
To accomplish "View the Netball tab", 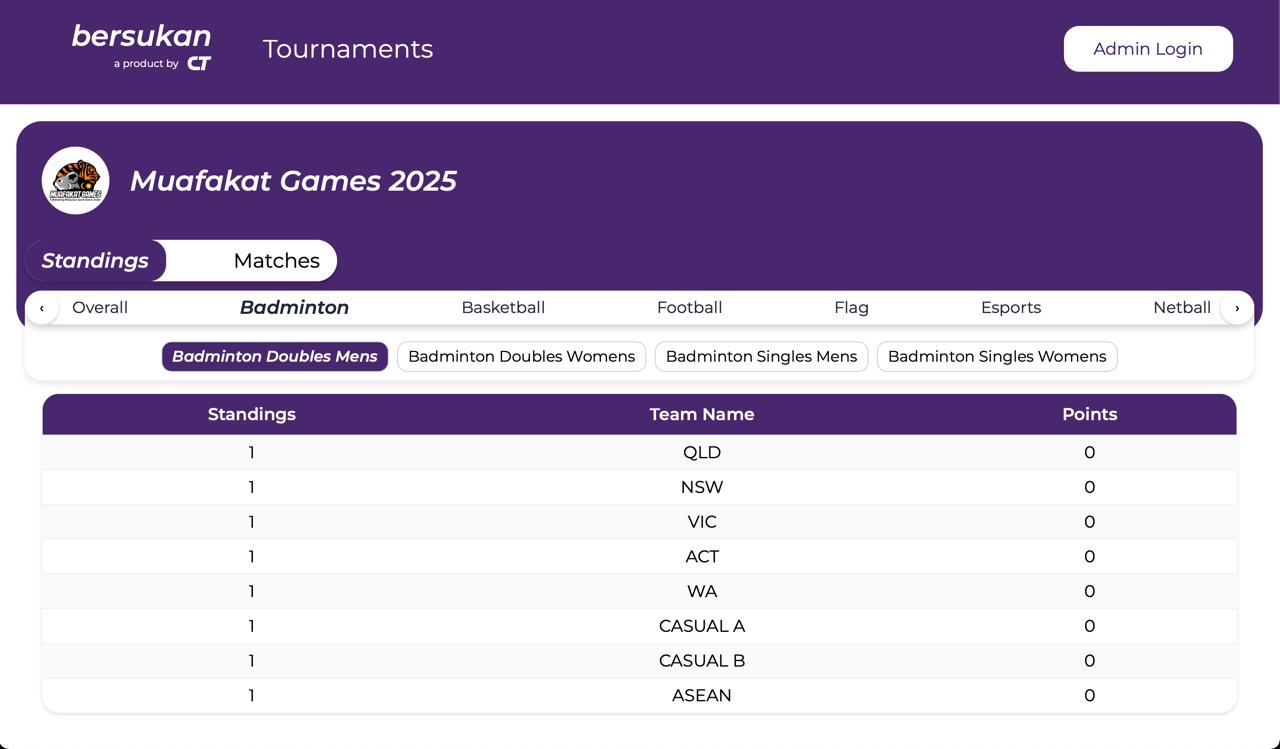I will pyautogui.click(x=1182, y=308).
